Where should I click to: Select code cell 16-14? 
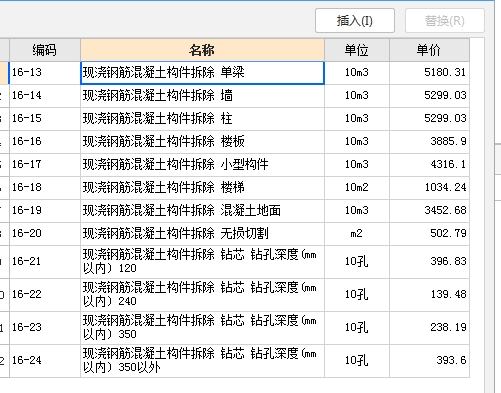tap(45, 96)
